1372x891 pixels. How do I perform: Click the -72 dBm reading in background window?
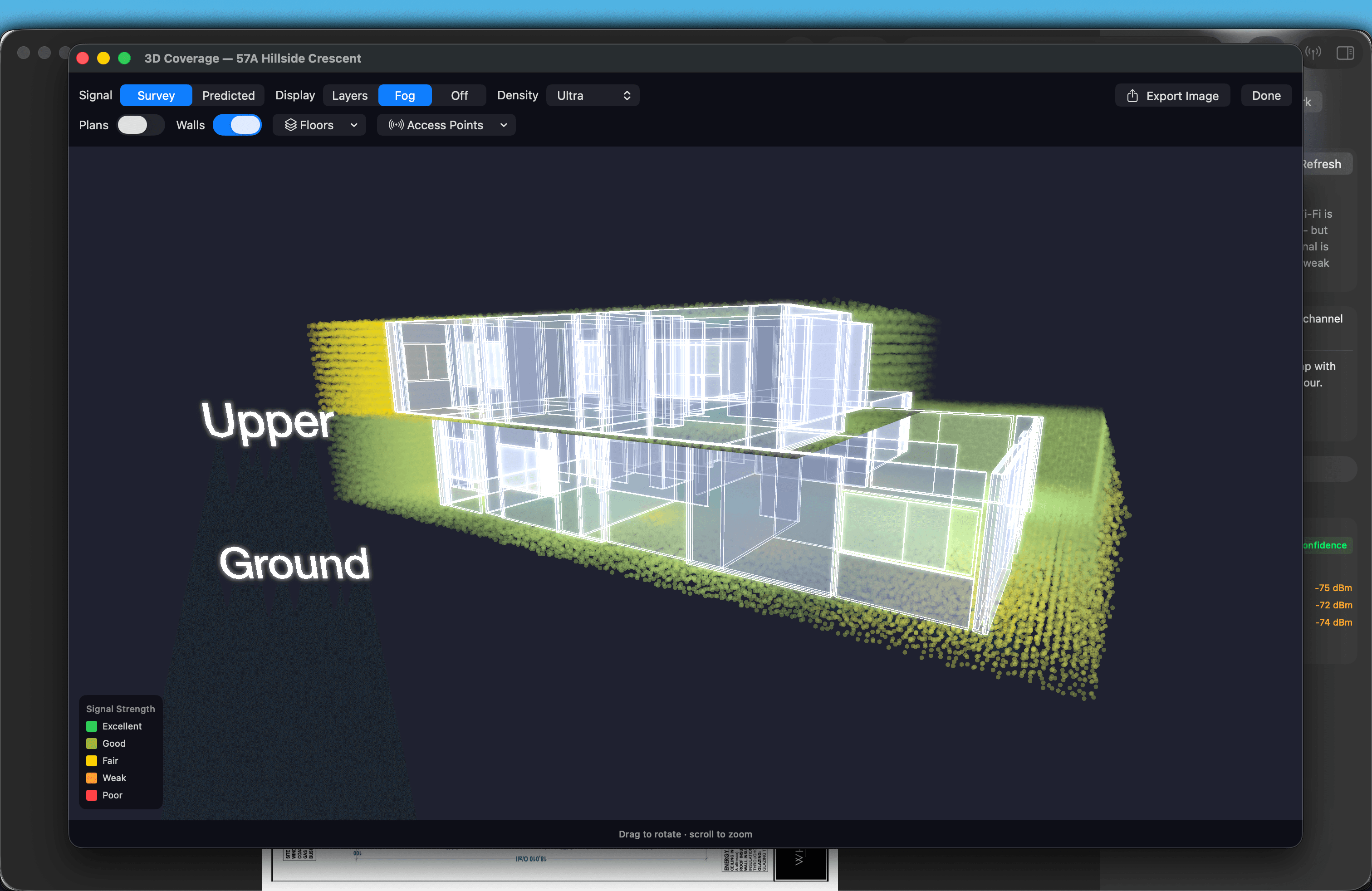coord(1333,605)
